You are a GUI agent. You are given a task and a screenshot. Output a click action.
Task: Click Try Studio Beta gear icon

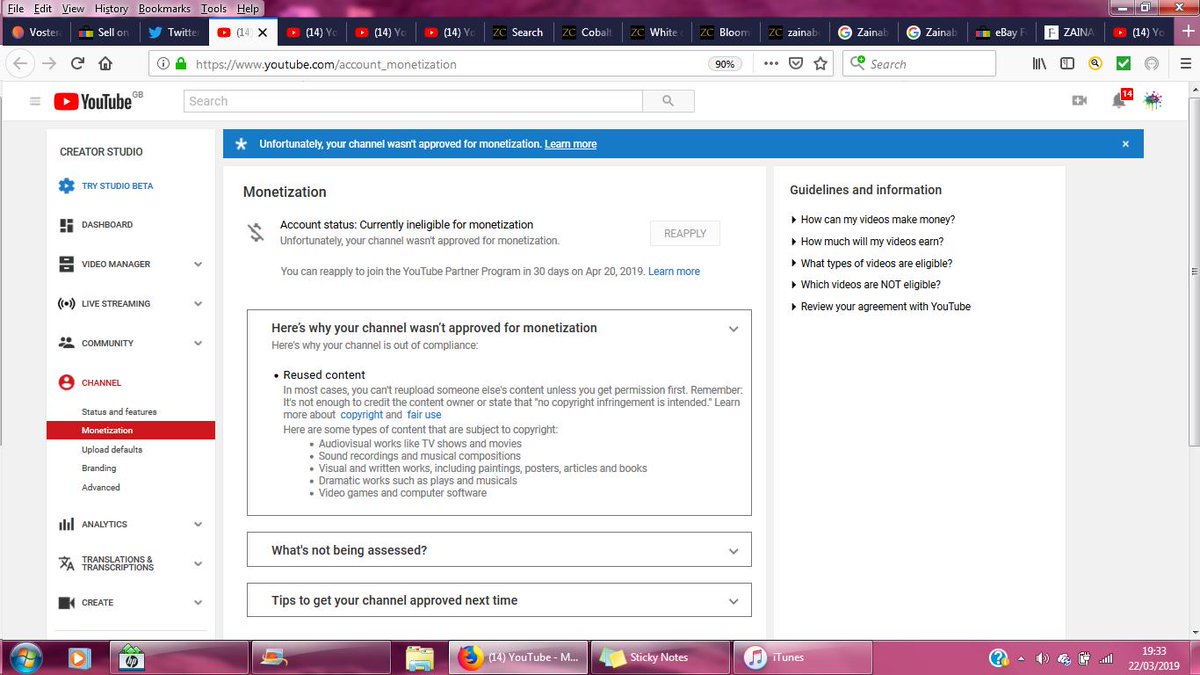66,186
